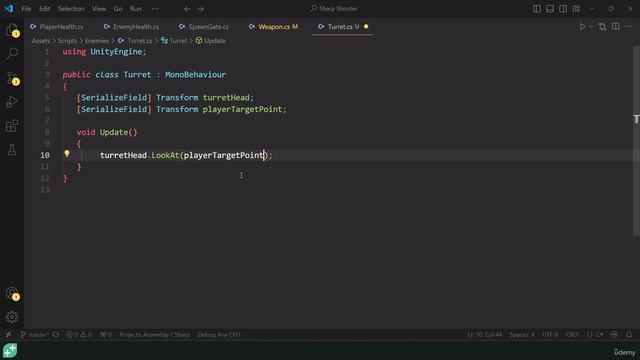This screenshot has height=360, width=640.
Task: Open the Testing flask view
Action: (x=12, y=149)
